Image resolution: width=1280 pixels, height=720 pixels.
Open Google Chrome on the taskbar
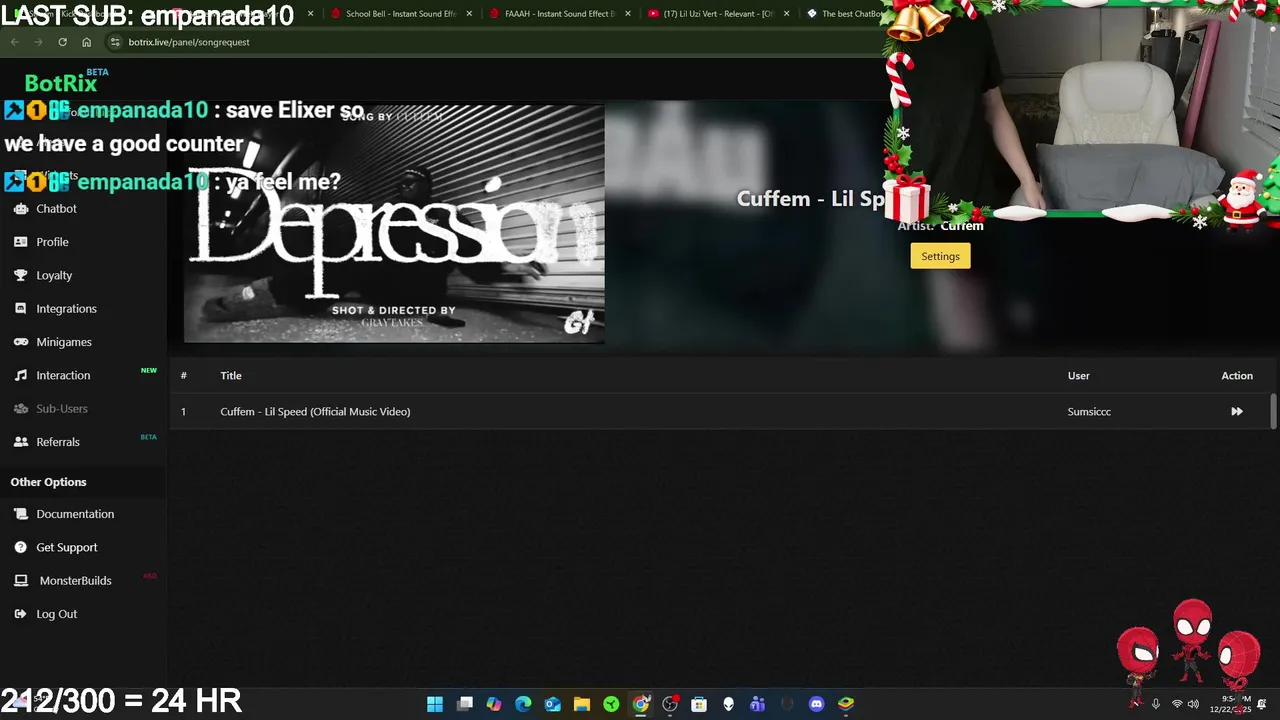coord(641,704)
